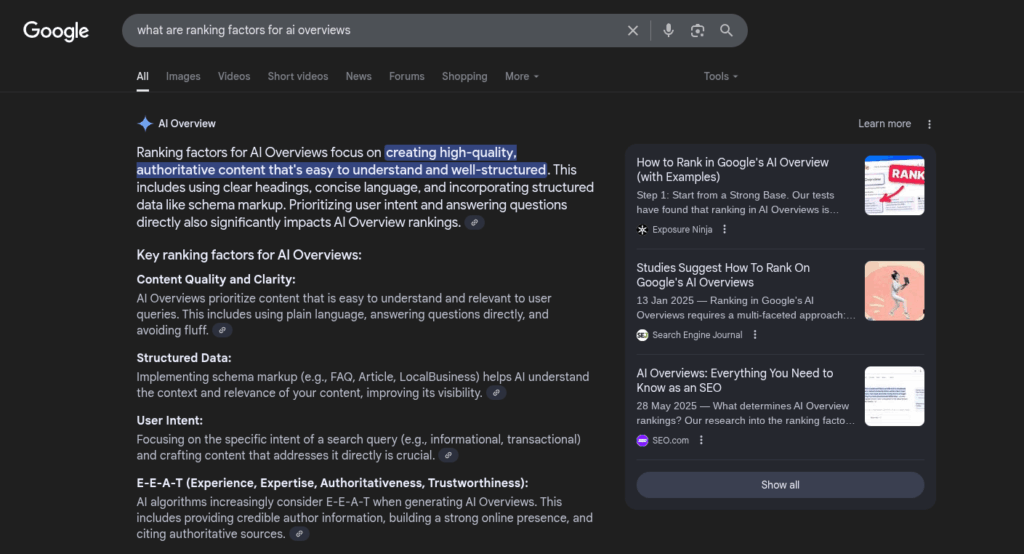Open source link icon after 'avoiding fluff'
Screen dimensions: 1024x554
click(222, 331)
